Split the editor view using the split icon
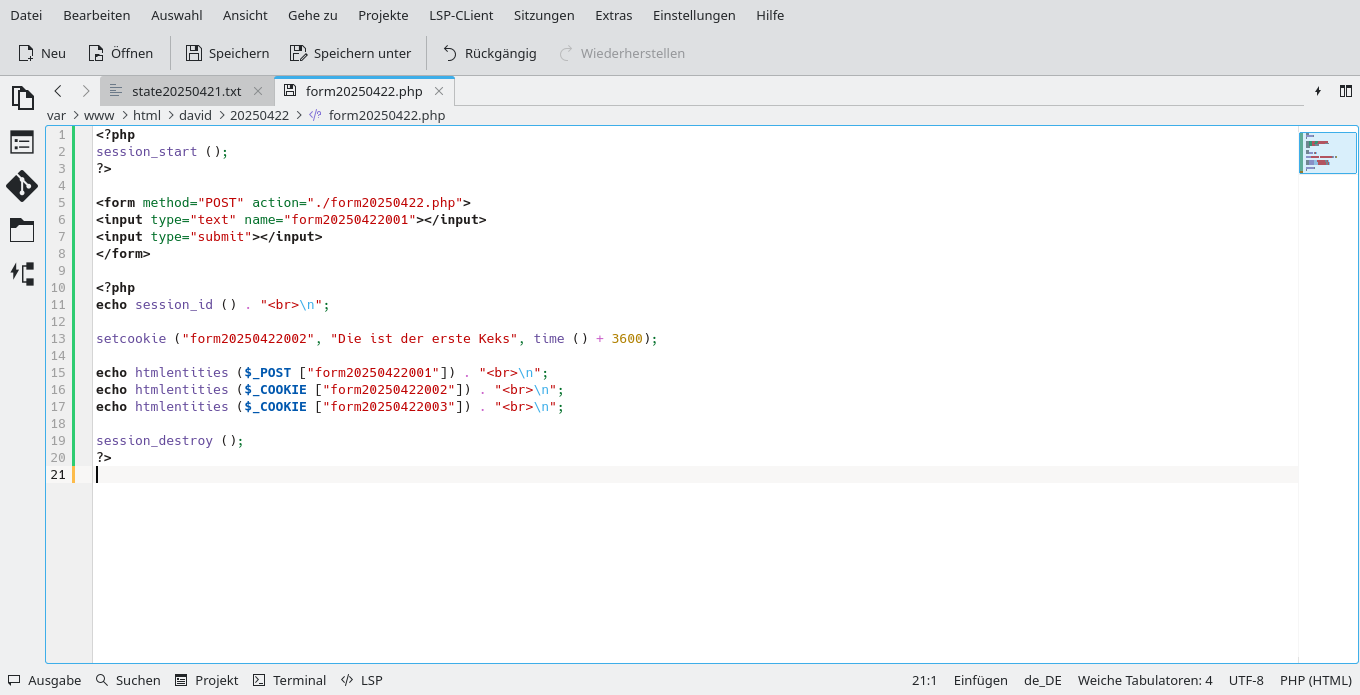This screenshot has width=1360, height=695. (x=1346, y=90)
